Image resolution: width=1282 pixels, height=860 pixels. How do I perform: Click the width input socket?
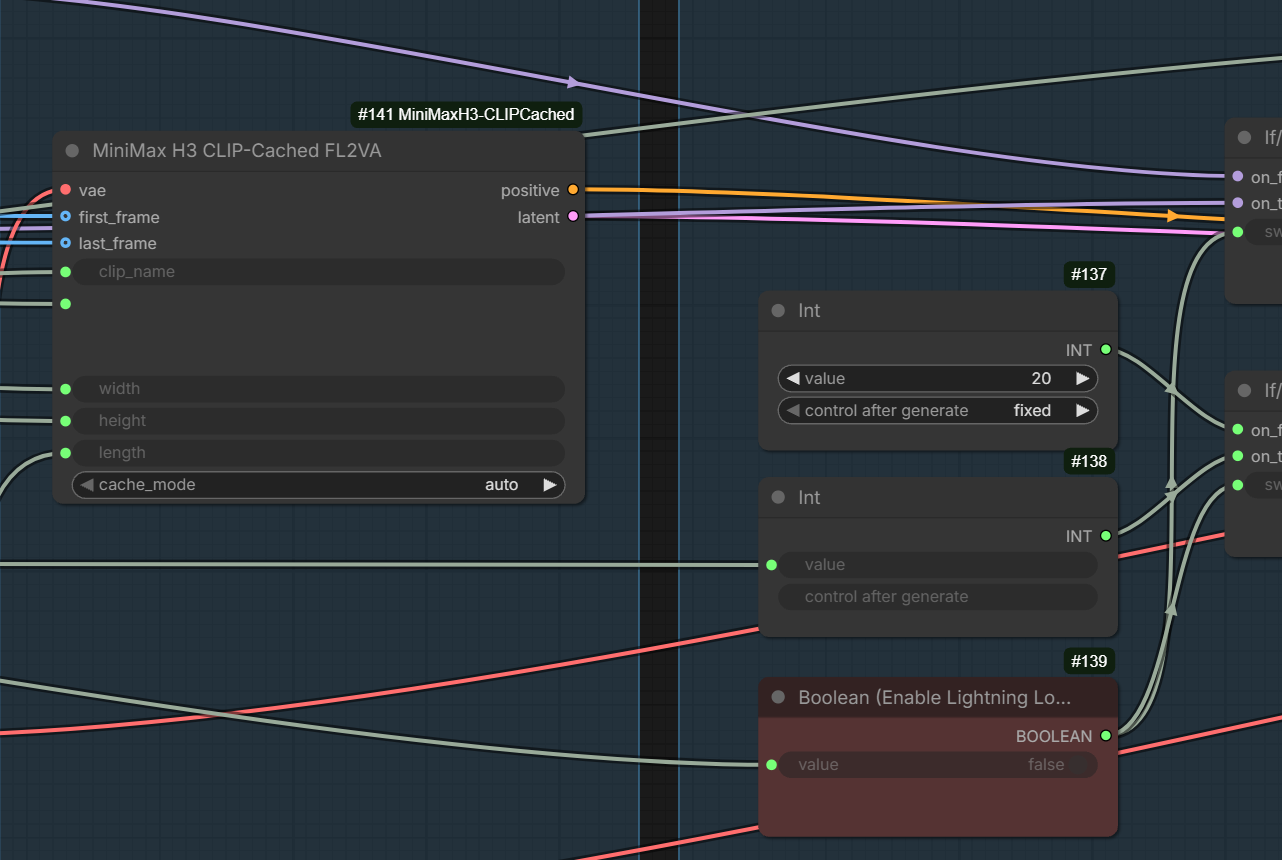65,389
